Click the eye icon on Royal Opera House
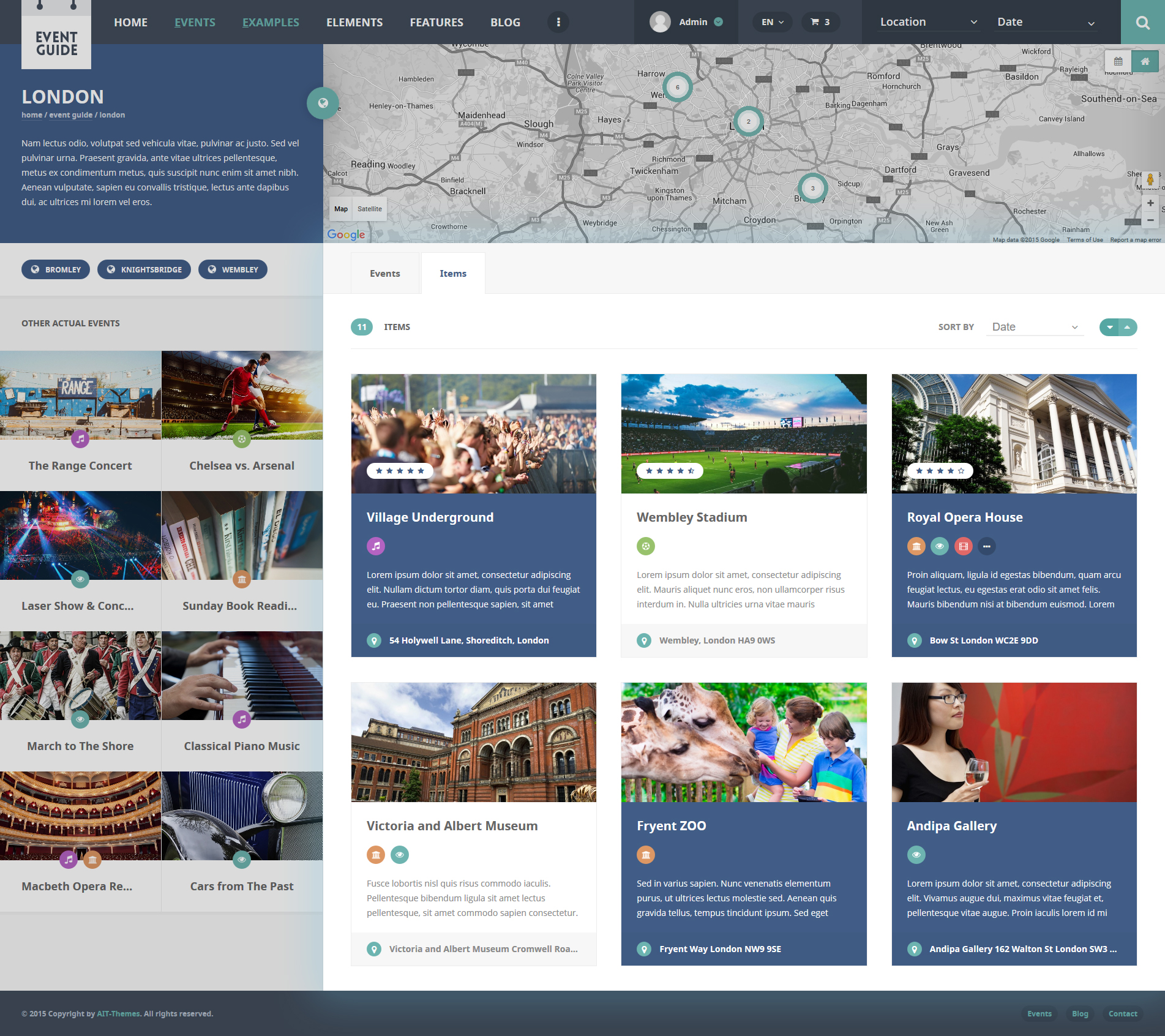 pyautogui.click(x=940, y=546)
